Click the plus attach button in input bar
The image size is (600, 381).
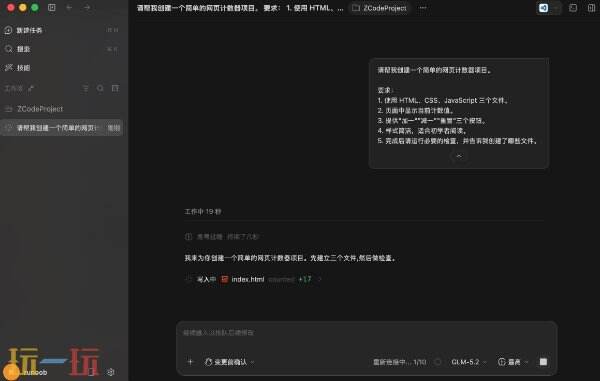[x=190, y=362]
